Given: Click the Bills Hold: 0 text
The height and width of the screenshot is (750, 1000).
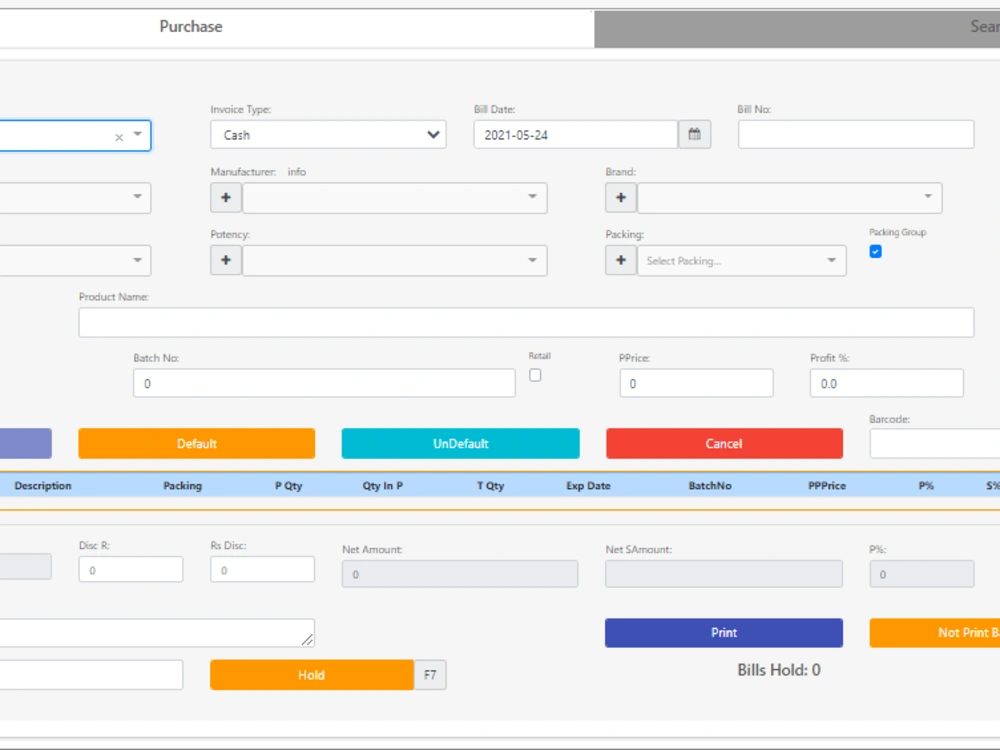Looking at the screenshot, I should click(x=779, y=670).
